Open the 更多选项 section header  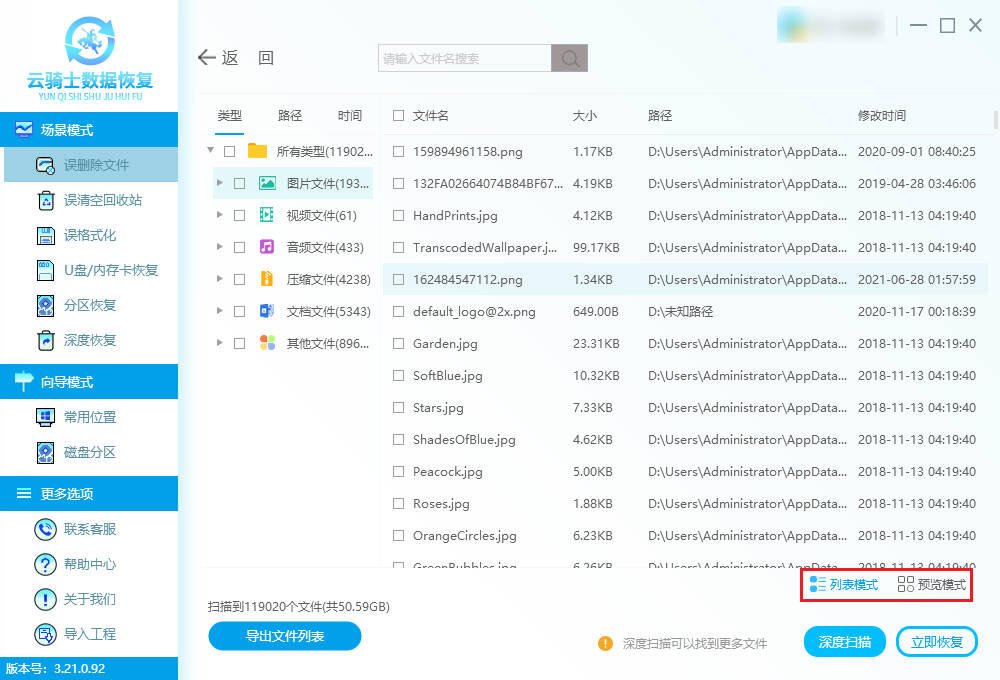point(89,493)
